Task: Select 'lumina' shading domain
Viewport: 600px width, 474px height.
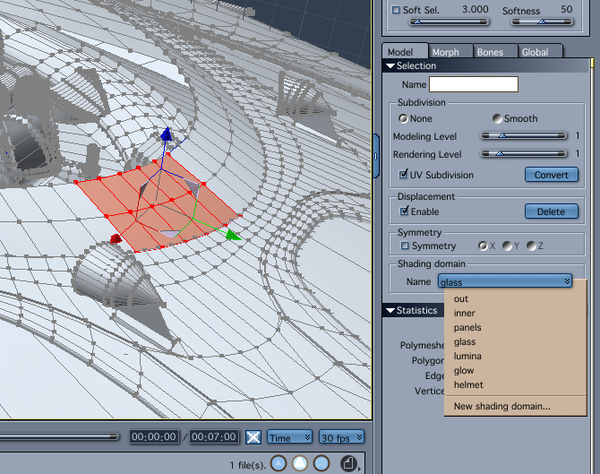Action: pyautogui.click(x=515, y=356)
